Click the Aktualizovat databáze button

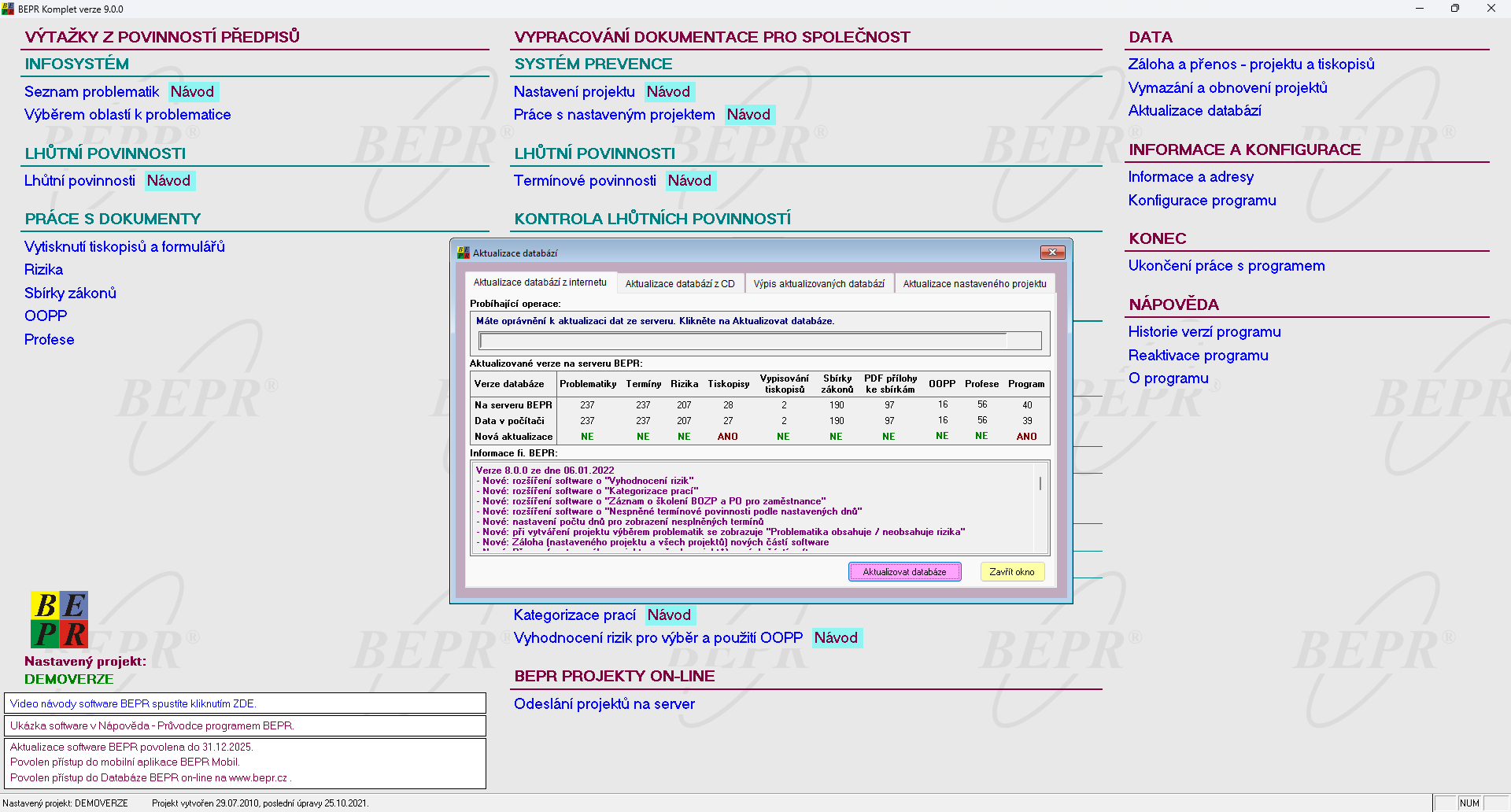[x=904, y=572]
